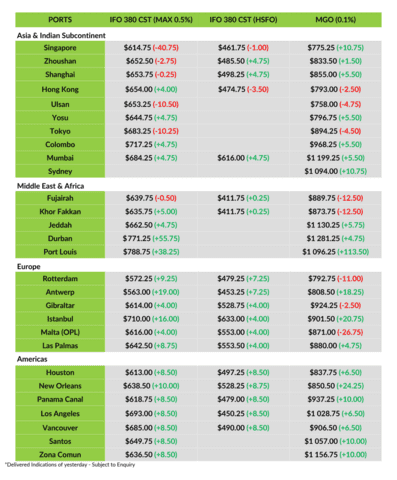Screen dimensions: 397x480
Task: Select the Houston port label
Action: 60,372
